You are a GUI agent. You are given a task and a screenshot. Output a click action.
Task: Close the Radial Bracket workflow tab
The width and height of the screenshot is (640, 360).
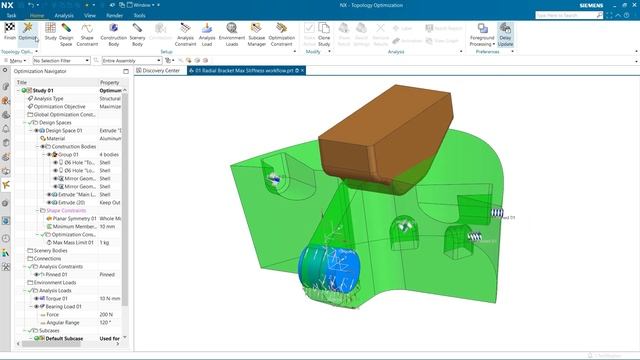click(302, 71)
